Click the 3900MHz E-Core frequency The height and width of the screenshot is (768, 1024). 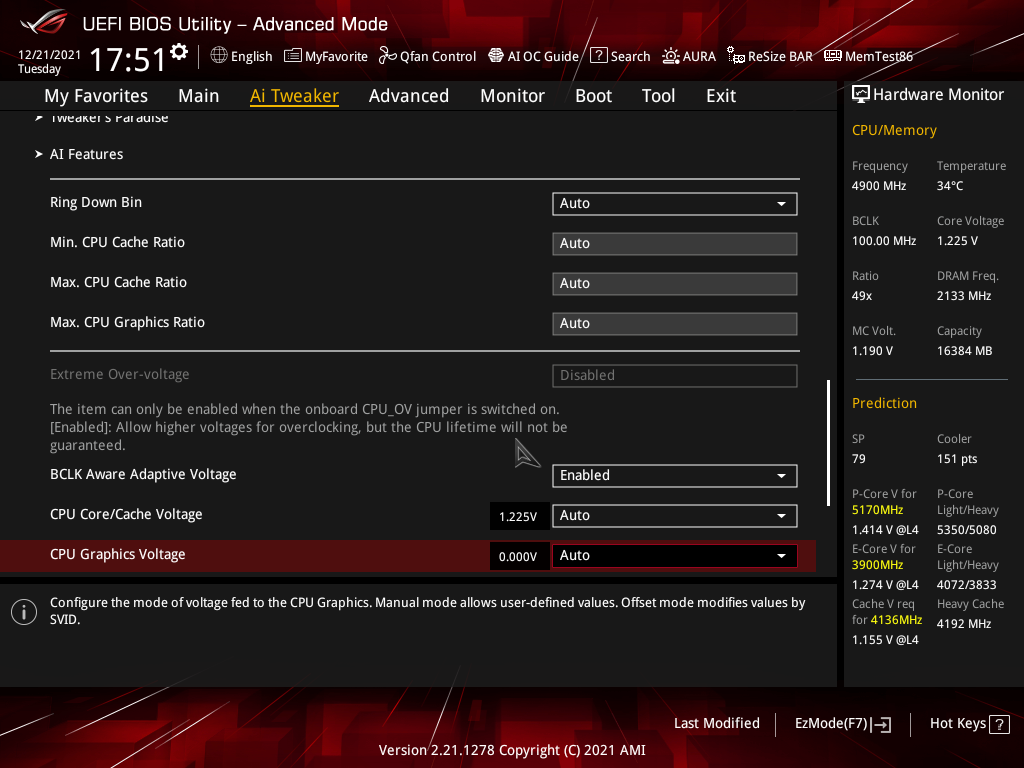pos(877,565)
